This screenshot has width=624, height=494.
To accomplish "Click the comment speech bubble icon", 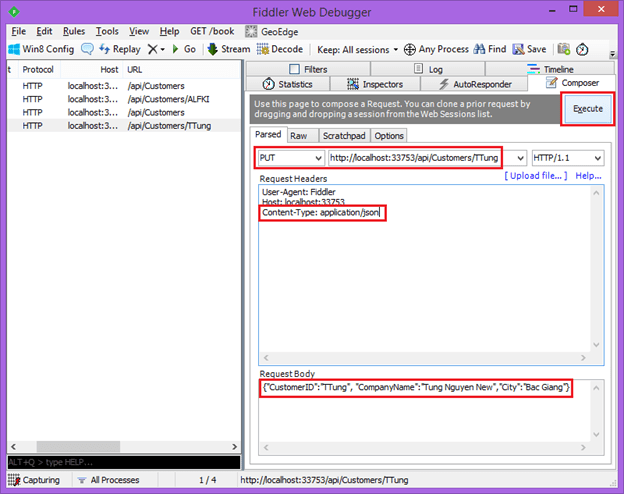I will tap(87, 49).
